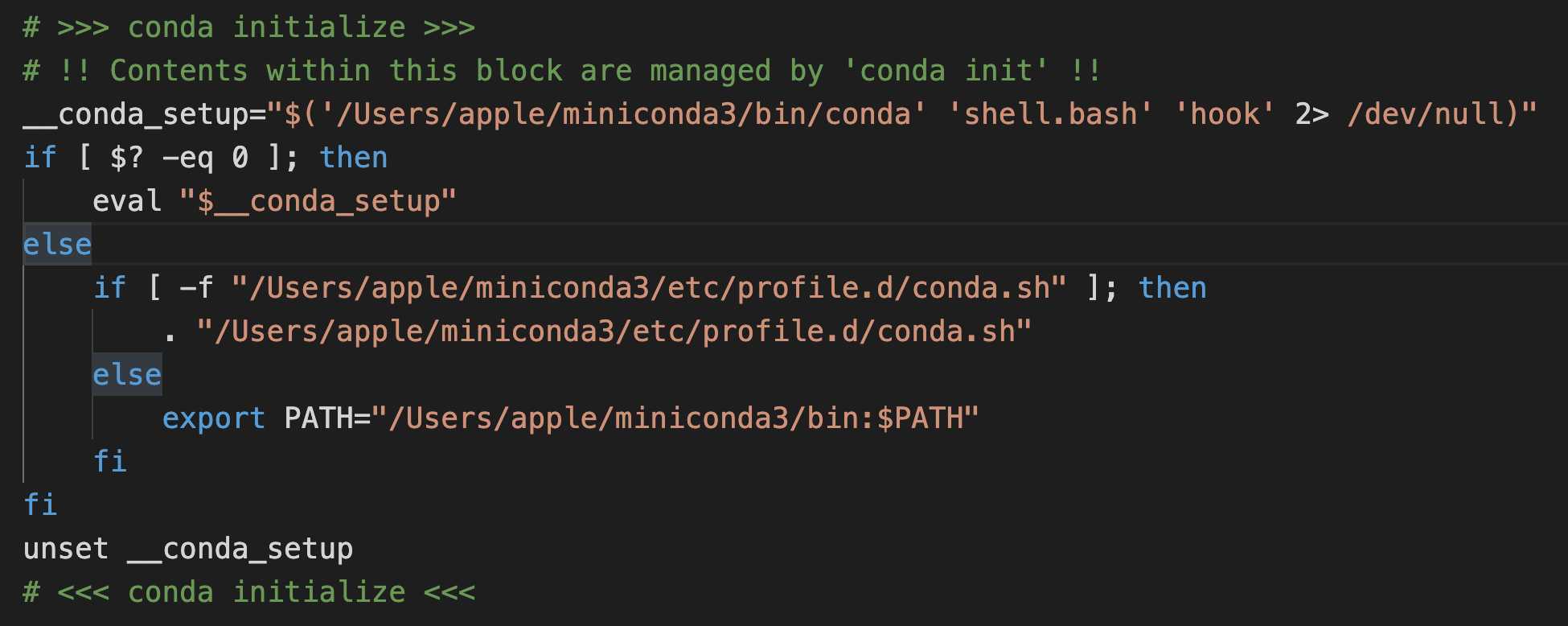Click '# <<< conda initialize <<<' comment
Viewport: 1568px width, 626px height.
(249, 591)
